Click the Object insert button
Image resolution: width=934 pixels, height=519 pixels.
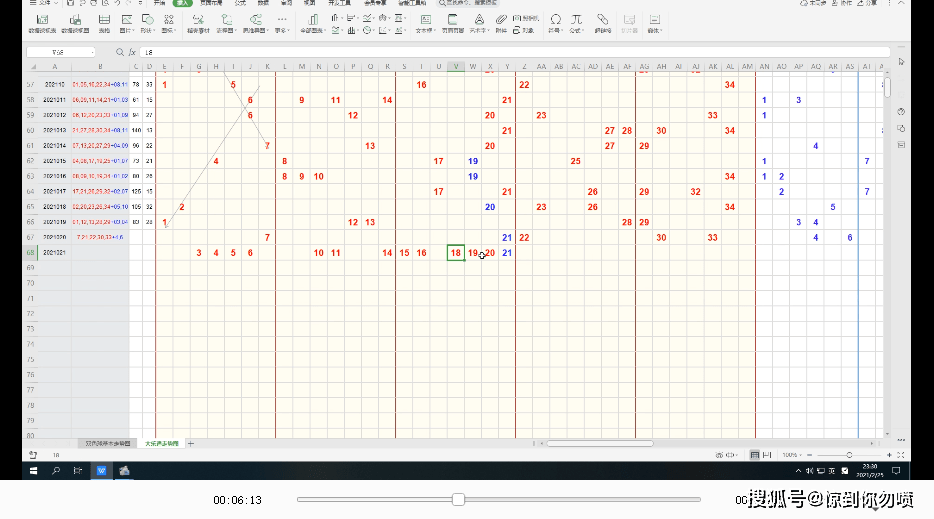[x=523, y=30]
